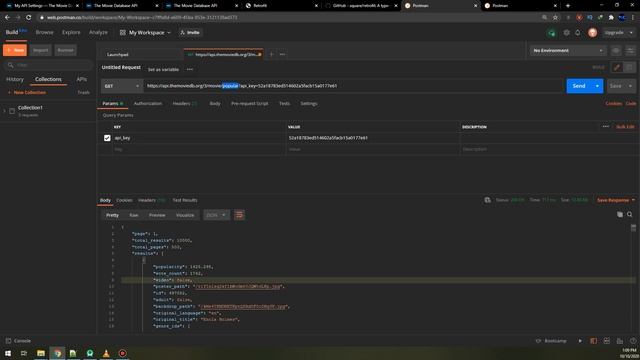Open File Explorer from the taskbar
The image size is (640, 360).
(41, 353)
